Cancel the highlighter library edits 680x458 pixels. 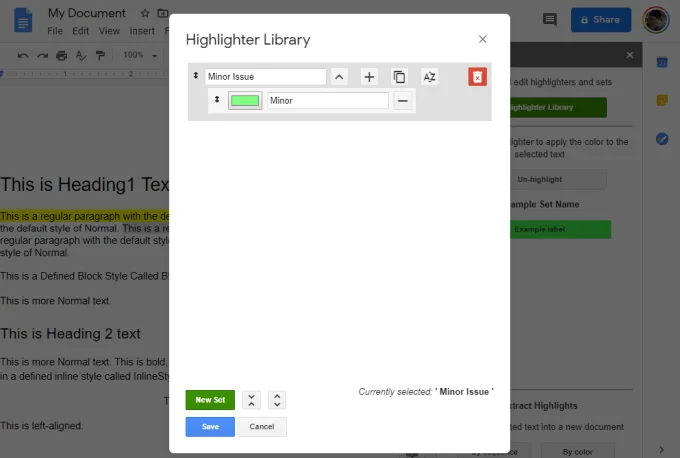[262, 427]
